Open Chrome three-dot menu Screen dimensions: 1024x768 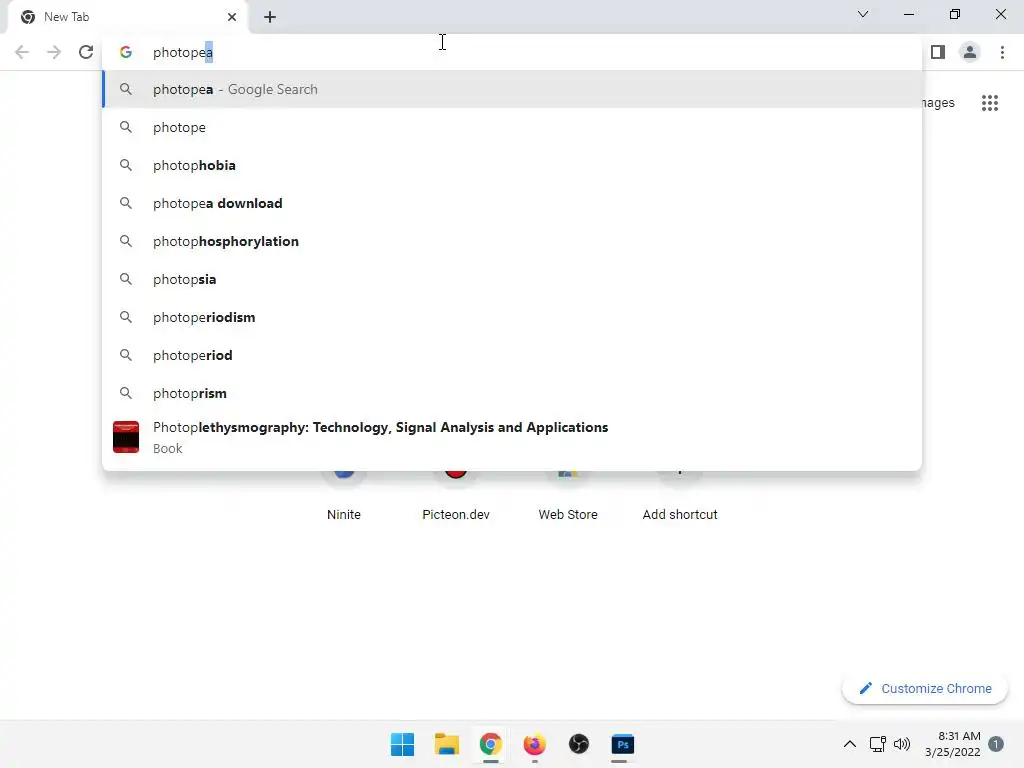point(1002,52)
